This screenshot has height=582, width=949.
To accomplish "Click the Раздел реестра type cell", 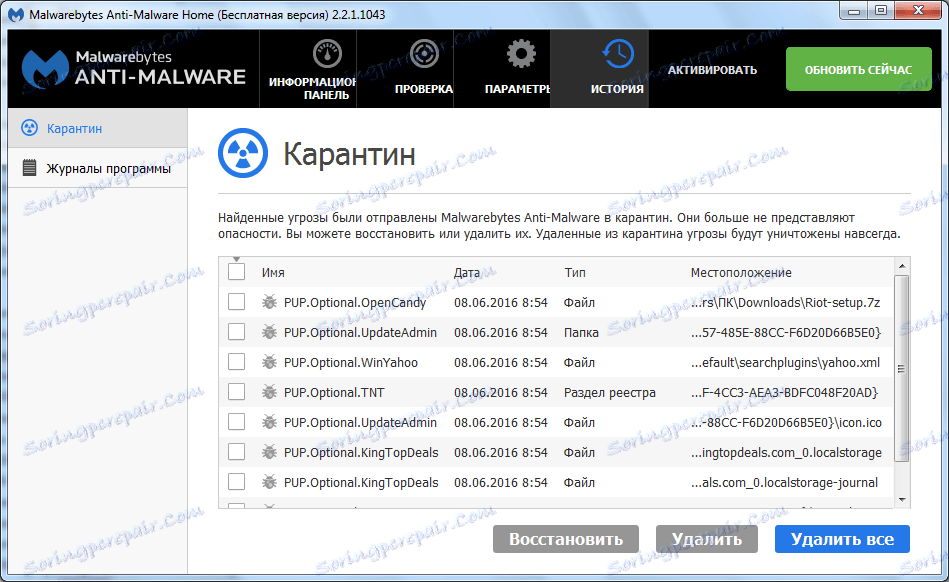I will [x=609, y=393].
